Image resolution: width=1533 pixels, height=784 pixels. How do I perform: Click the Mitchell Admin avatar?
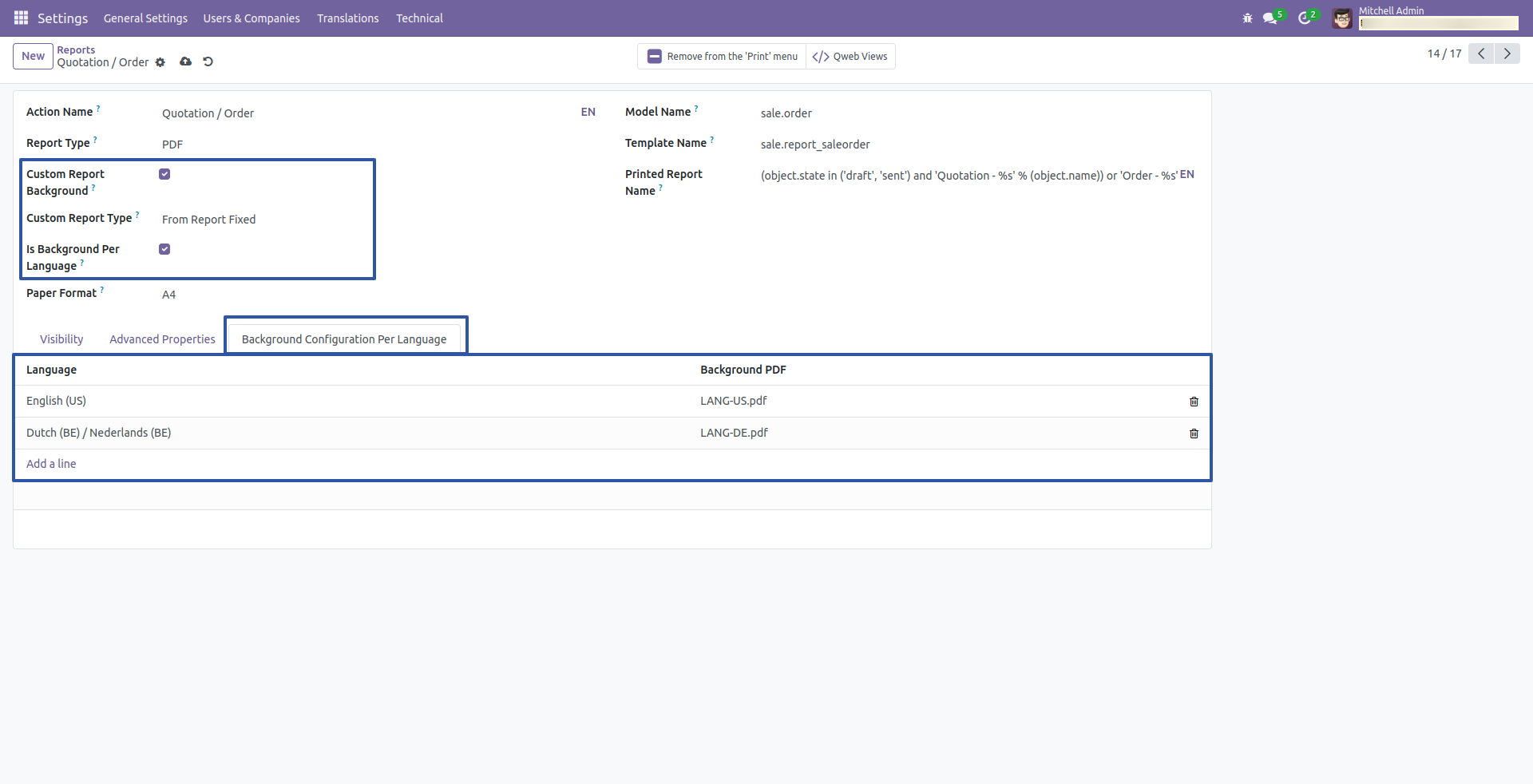point(1341,18)
